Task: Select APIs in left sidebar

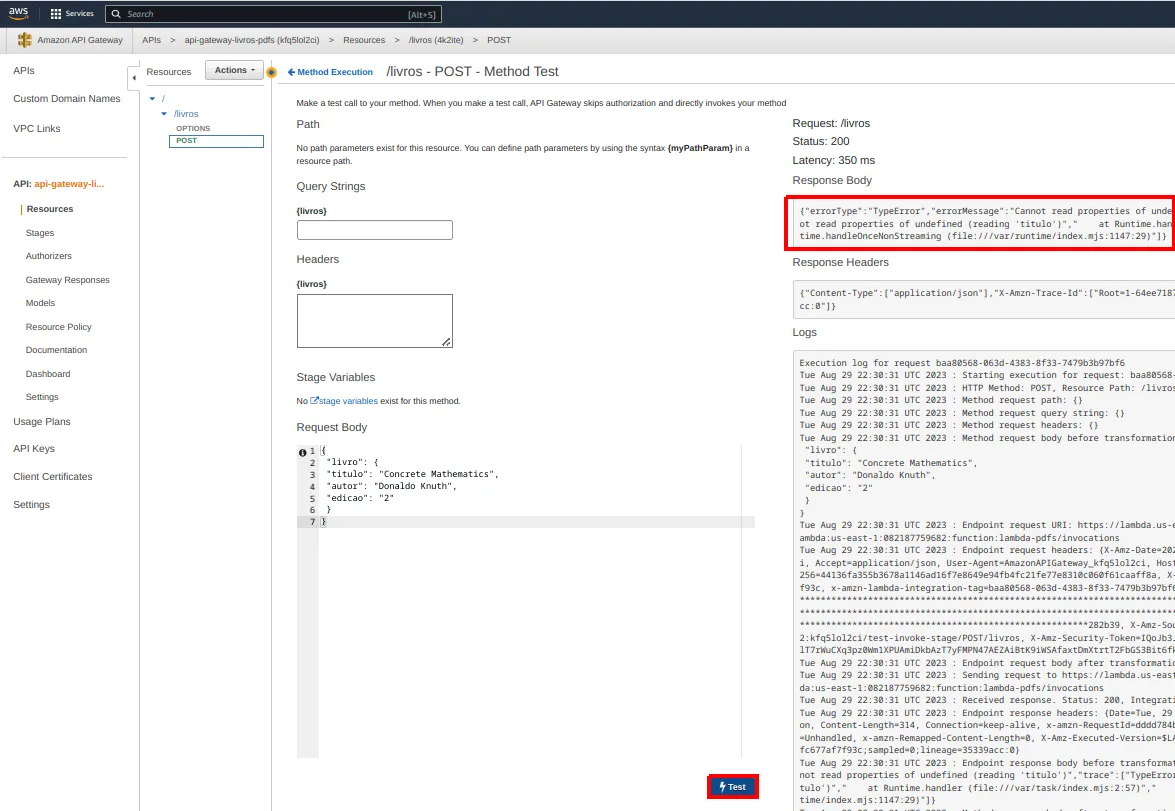Action: coord(24,70)
